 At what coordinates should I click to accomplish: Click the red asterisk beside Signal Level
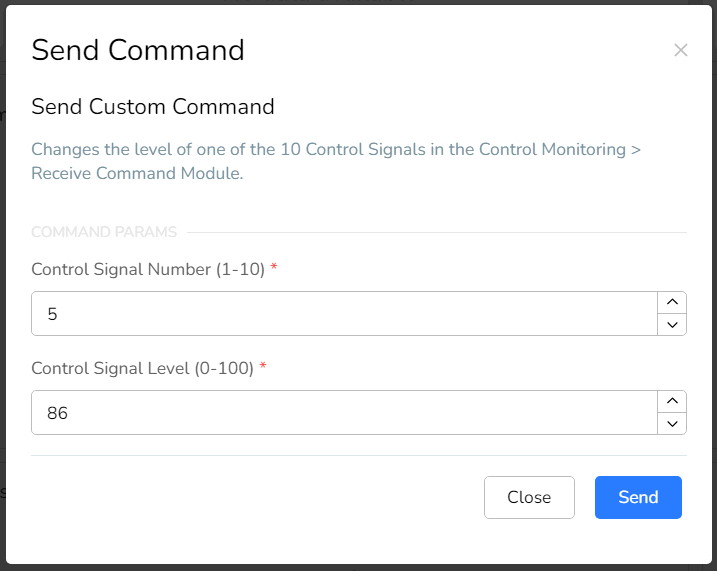263,365
